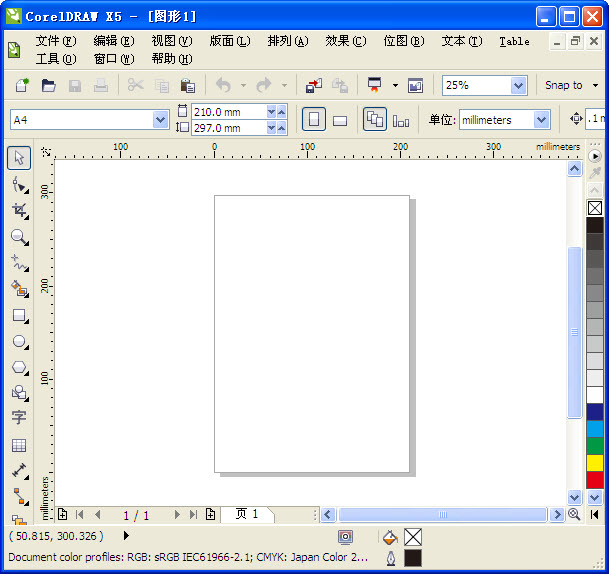Switch page to landscape orientation
The width and height of the screenshot is (609, 574).
[x=340, y=120]
